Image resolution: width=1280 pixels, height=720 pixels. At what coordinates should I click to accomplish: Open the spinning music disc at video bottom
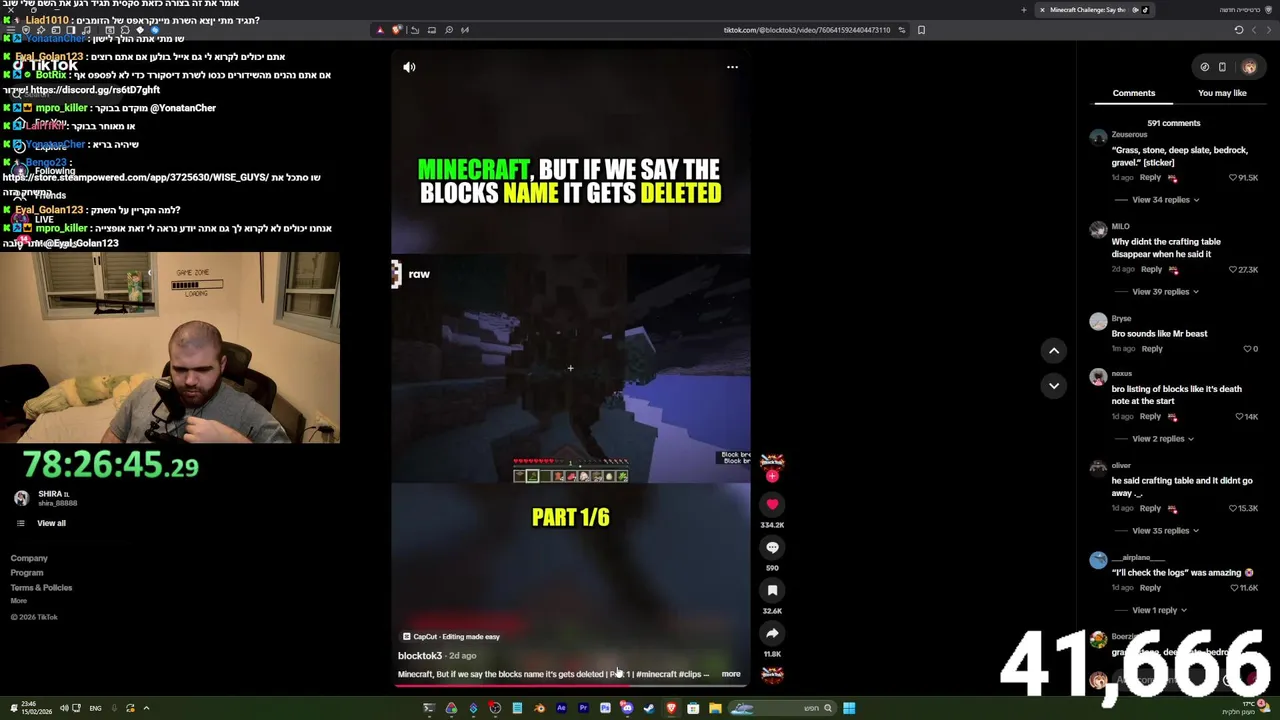click(772, 674)
